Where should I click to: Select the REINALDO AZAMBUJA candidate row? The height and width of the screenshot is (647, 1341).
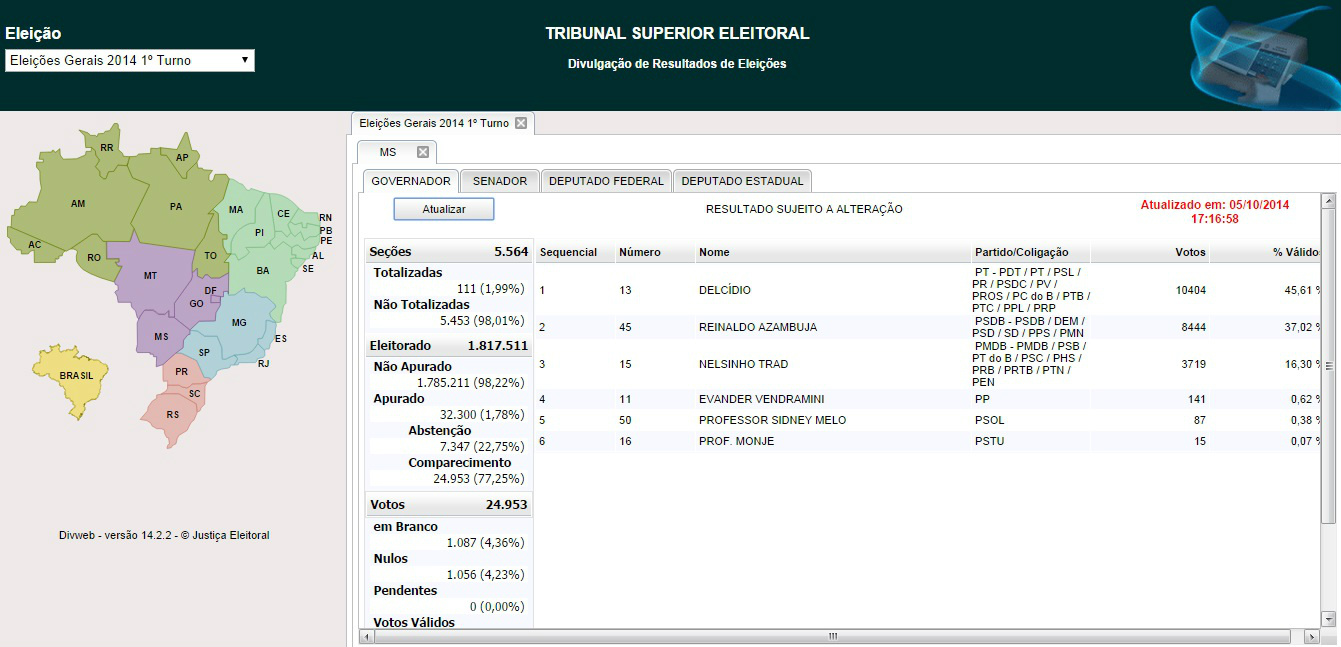927,327
